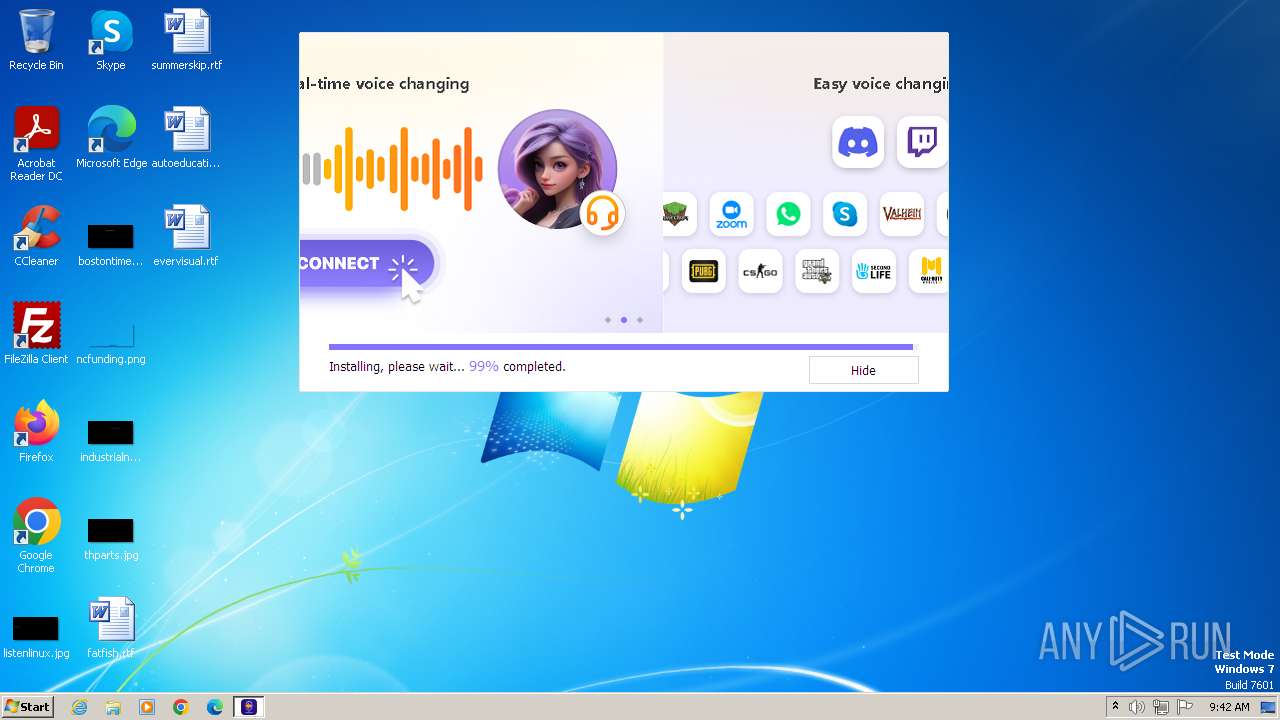Click the orange headset badge on avatar
This screenshot has width=1280, height=720.
pyautogui.click(x=602, y=212)
